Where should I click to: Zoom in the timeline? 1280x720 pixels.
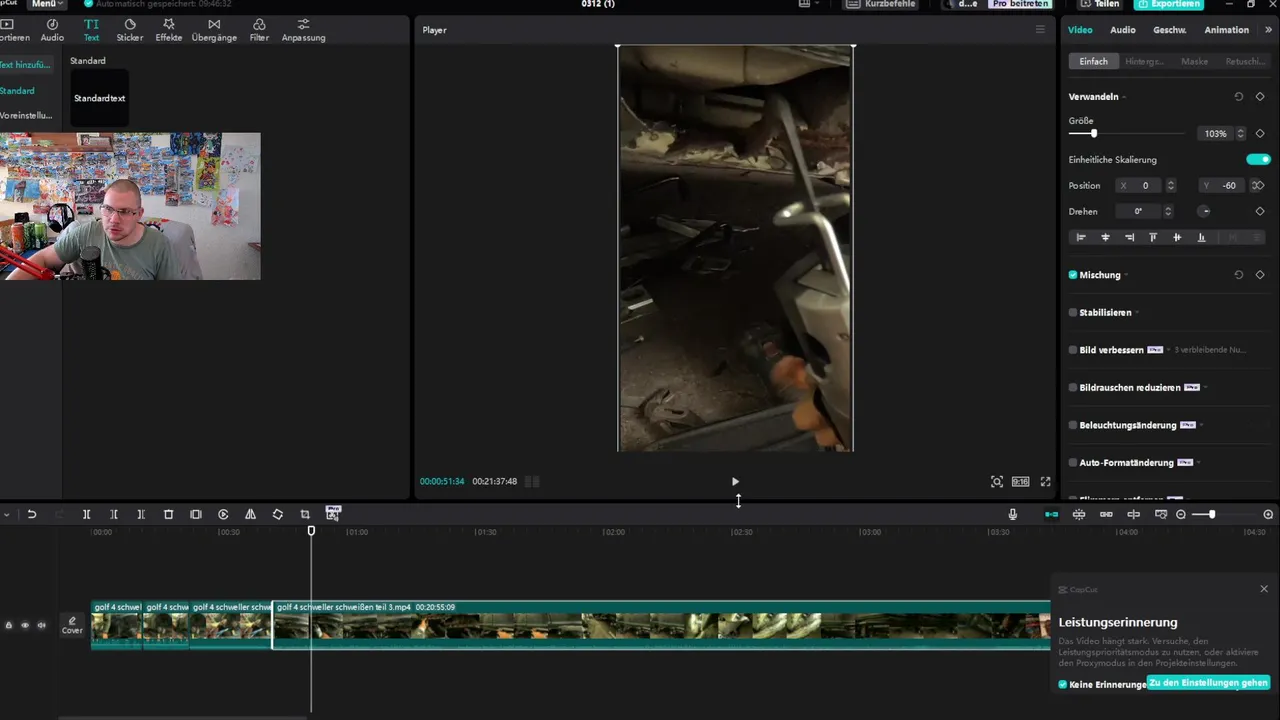pos(1269,514)
